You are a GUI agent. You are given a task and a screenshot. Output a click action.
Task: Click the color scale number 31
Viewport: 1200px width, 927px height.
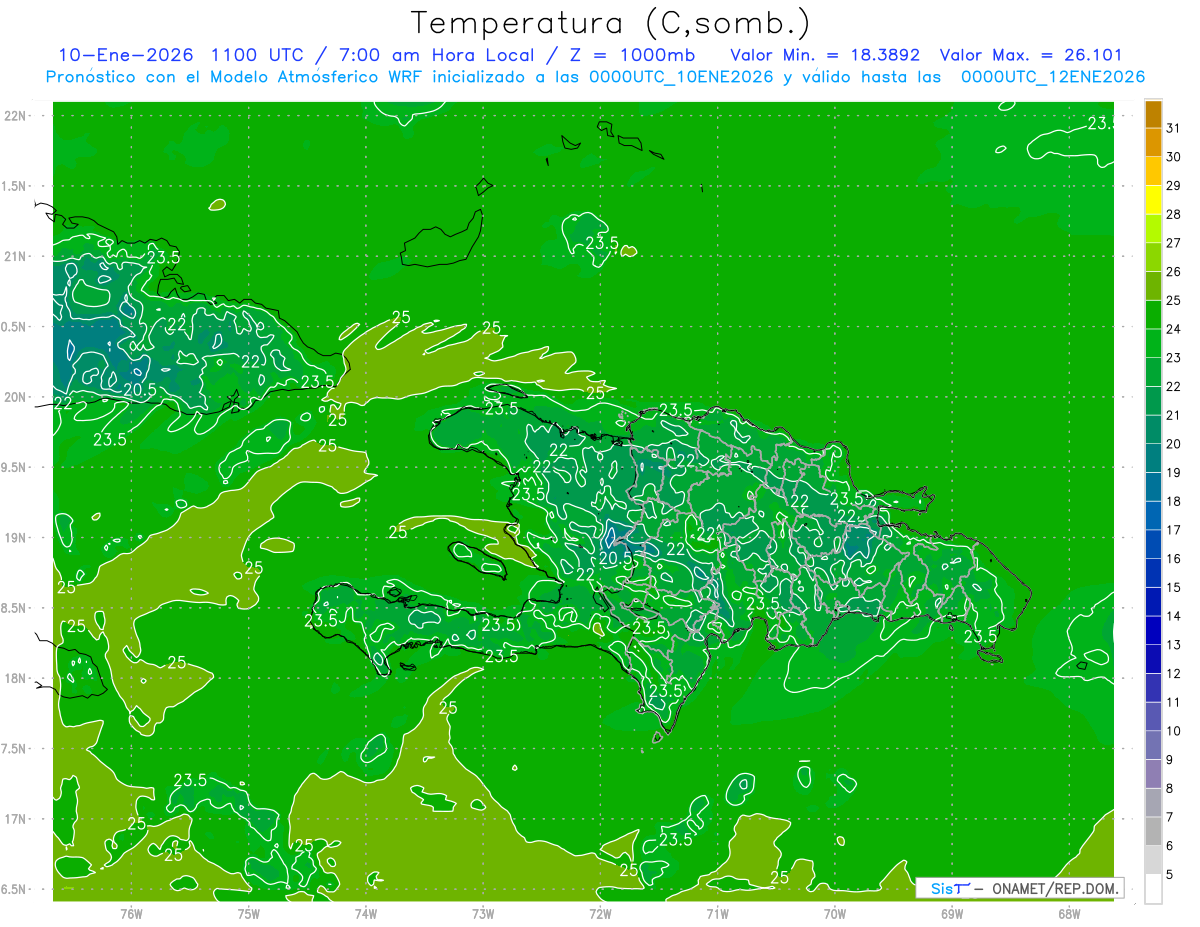[1174, 128]
